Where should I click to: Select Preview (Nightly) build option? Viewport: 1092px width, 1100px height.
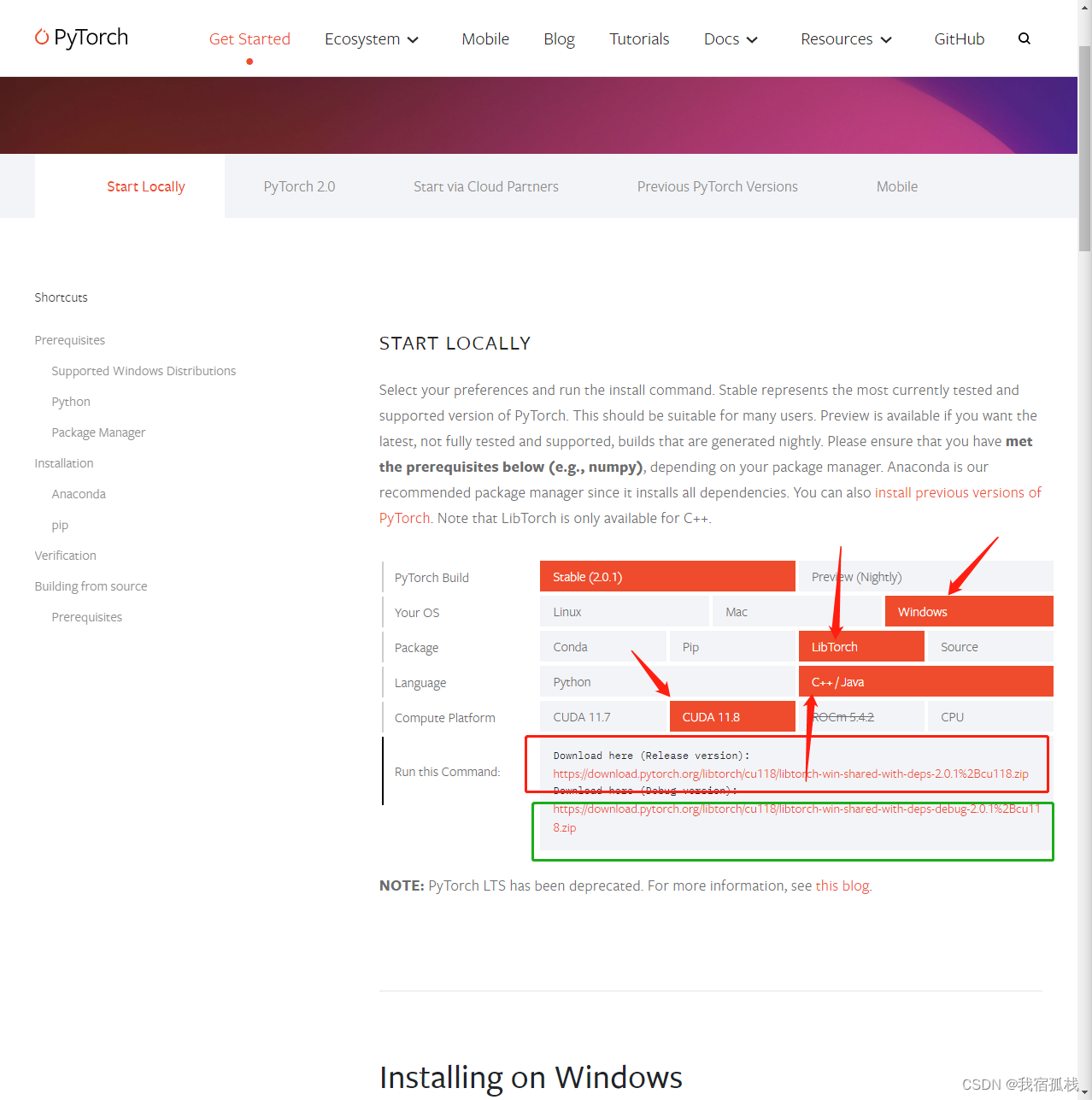[x=925, y=577]
